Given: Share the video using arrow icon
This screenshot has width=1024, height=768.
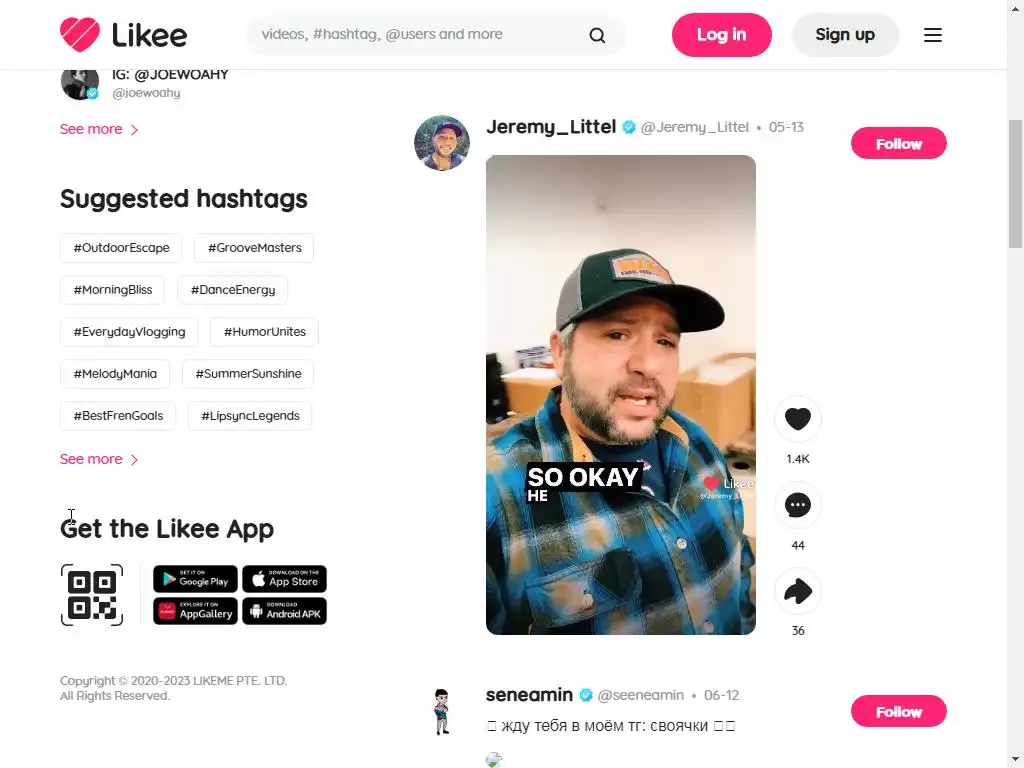Looking at the screenshot, I should click(797, 591).
